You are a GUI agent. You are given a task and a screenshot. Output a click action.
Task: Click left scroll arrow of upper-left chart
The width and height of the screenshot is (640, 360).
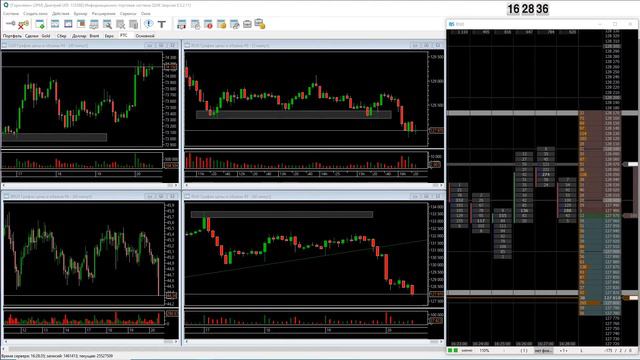[4, 185]
